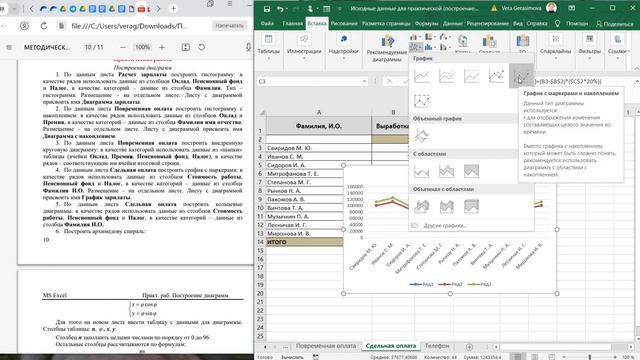This screenshot has width=640, height=360.
Task: Open the Повременная оплата sheet
Action: point(326,346)
